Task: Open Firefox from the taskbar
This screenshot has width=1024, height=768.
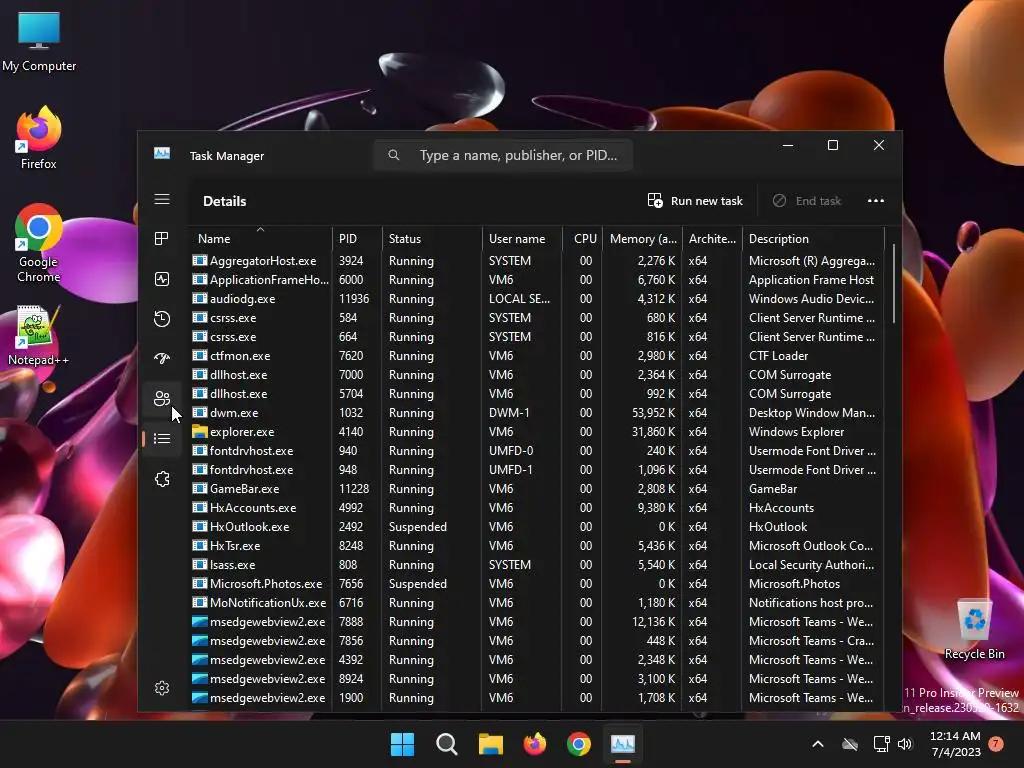Action: click(x=535, y=744)
